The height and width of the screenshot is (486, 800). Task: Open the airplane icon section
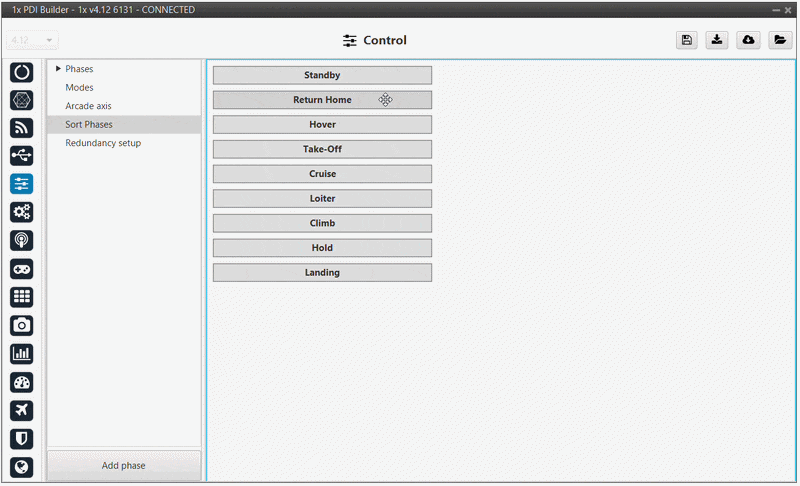(22, 410)
